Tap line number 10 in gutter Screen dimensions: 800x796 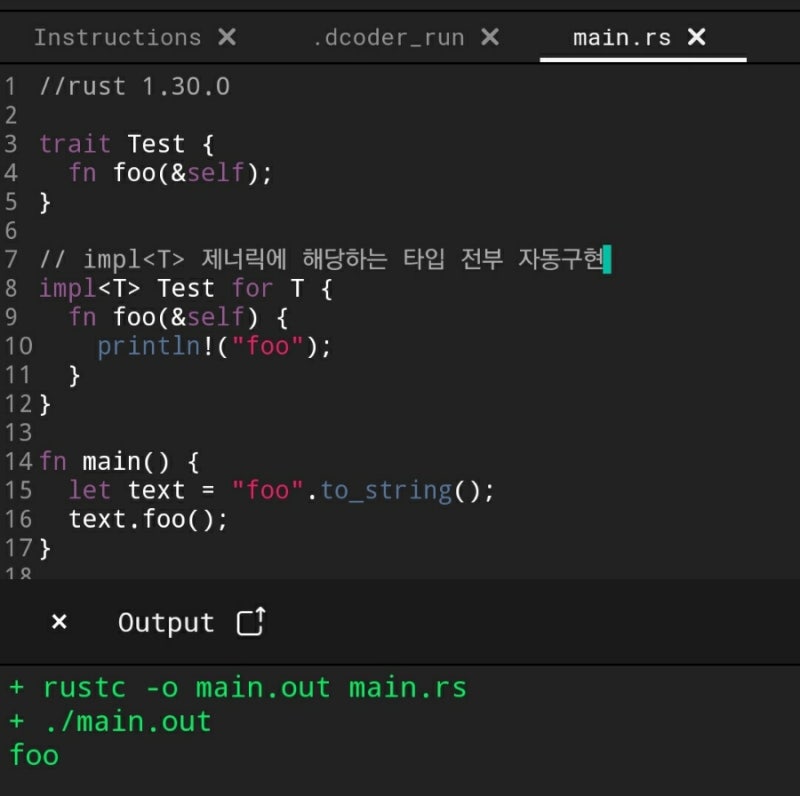click(18, 346)
